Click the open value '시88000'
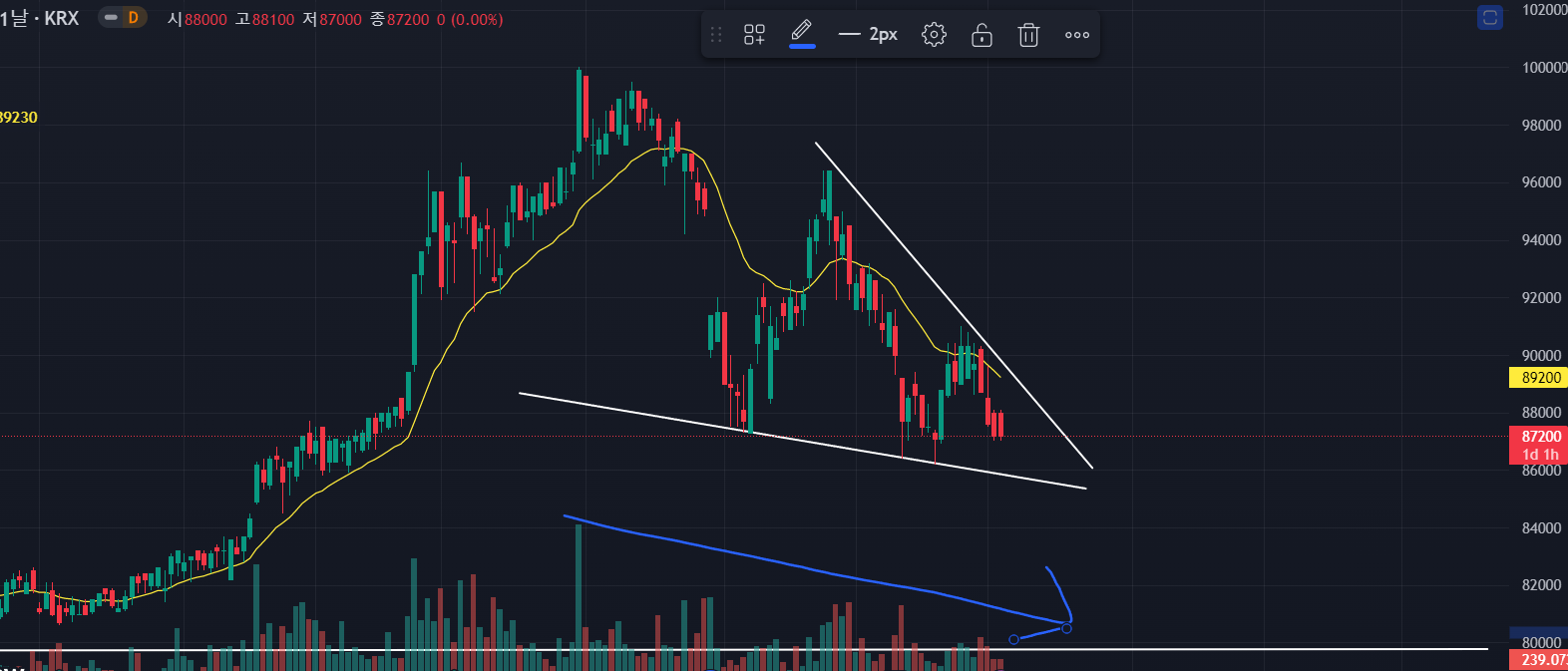This screenshot has width=1568, height=671. (x=196, y=19)
